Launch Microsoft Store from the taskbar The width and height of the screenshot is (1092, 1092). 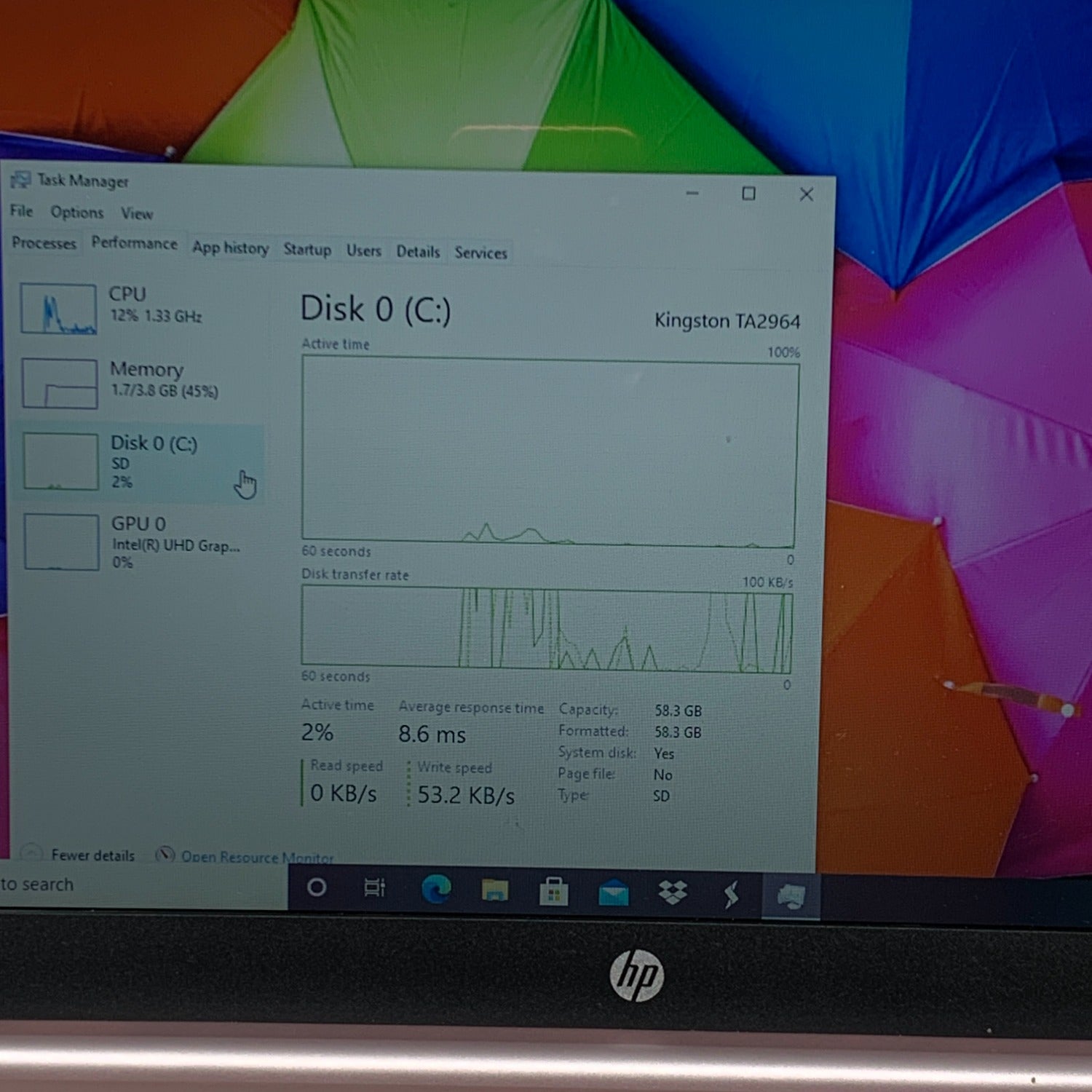point(554,891)
